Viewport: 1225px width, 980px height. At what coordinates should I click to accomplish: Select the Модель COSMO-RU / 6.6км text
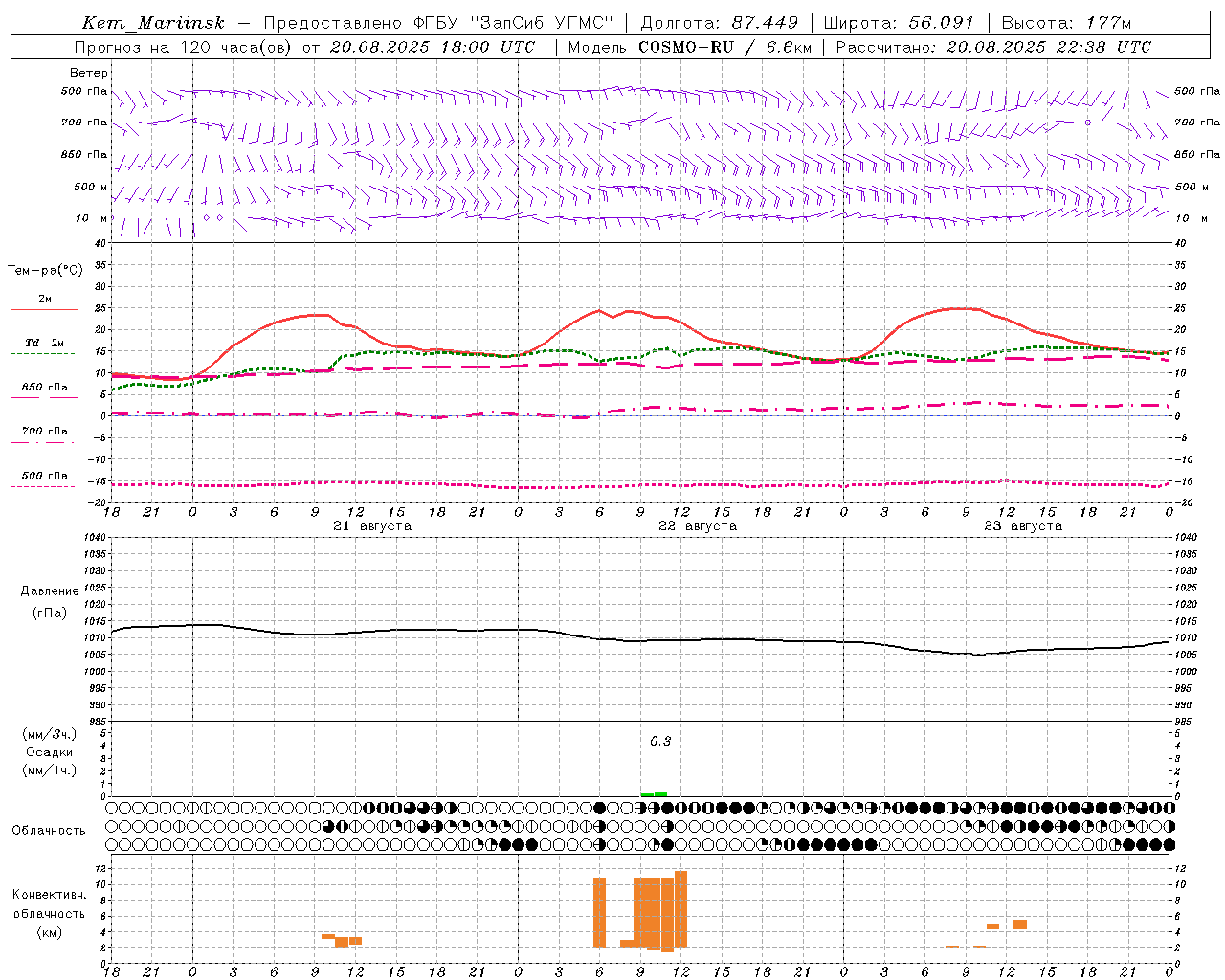tap(690, 47)
